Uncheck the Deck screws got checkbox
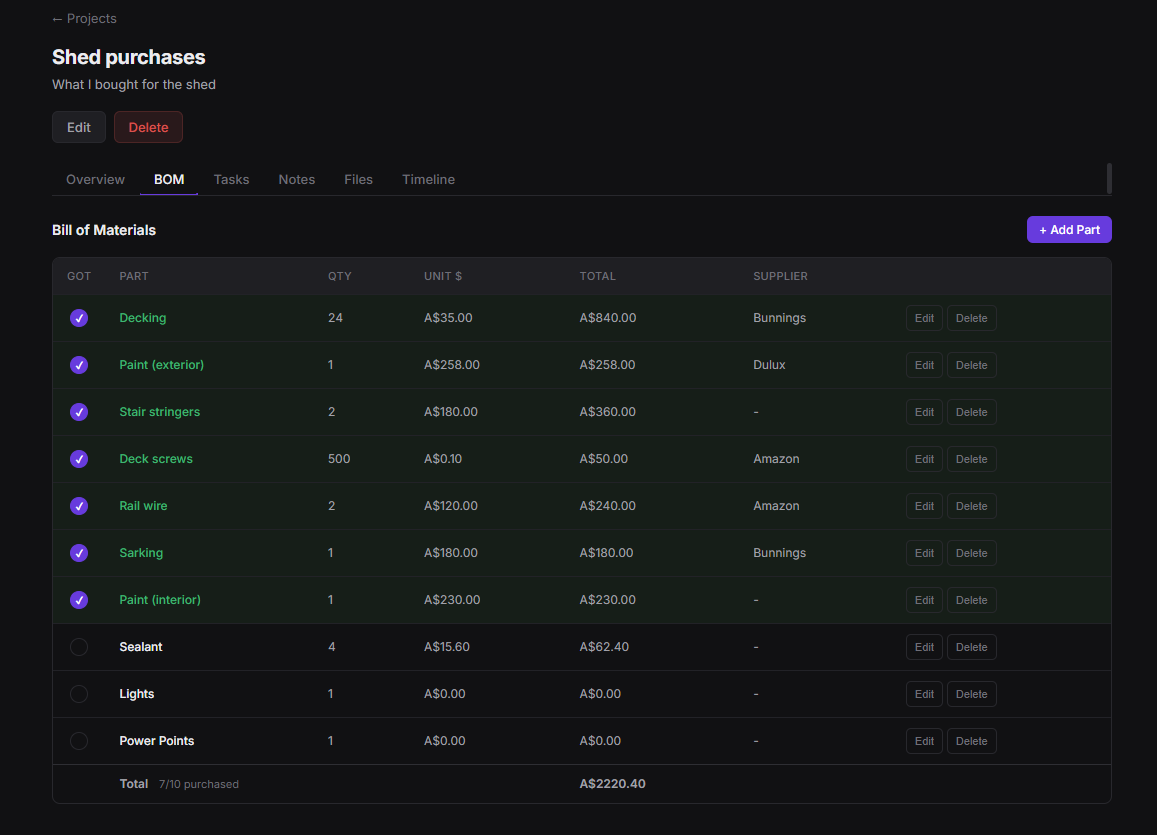The width and height of the screenshot is (1157, 835). (79, 459)
